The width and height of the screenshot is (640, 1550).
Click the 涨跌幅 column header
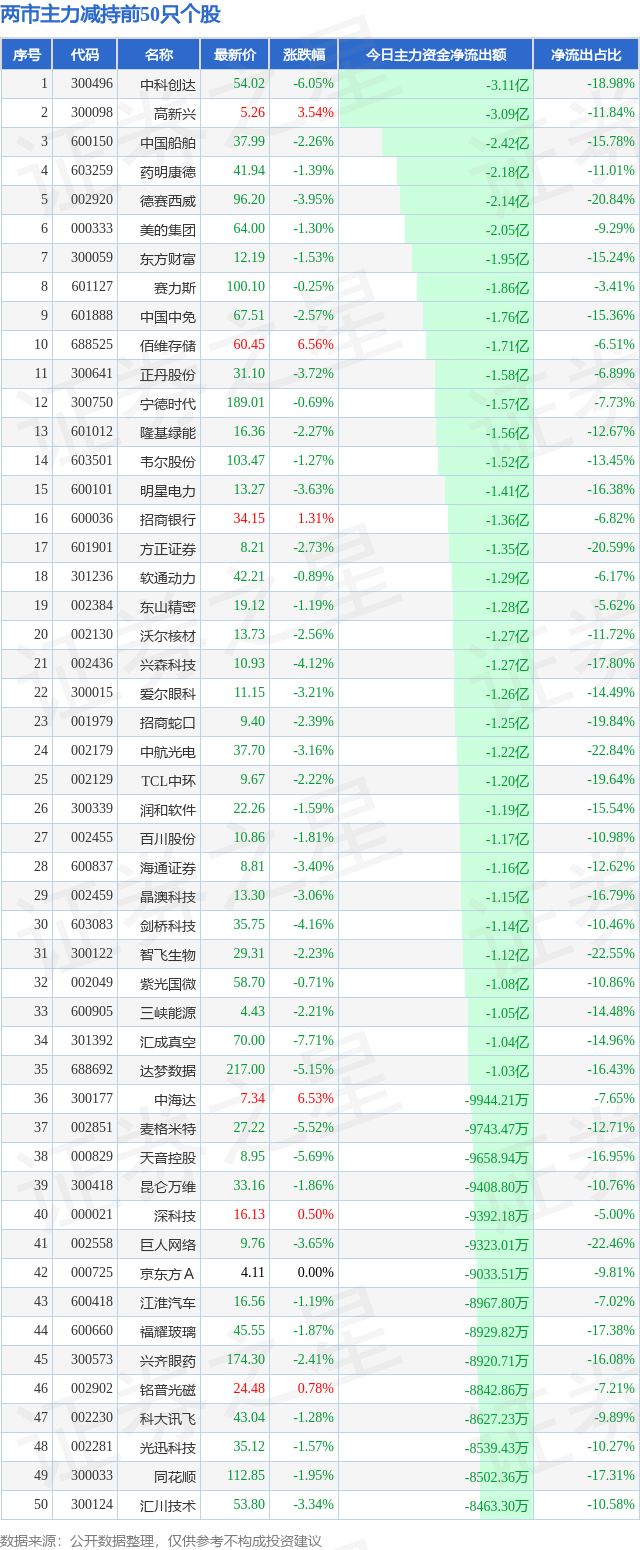tap(304, 55)
